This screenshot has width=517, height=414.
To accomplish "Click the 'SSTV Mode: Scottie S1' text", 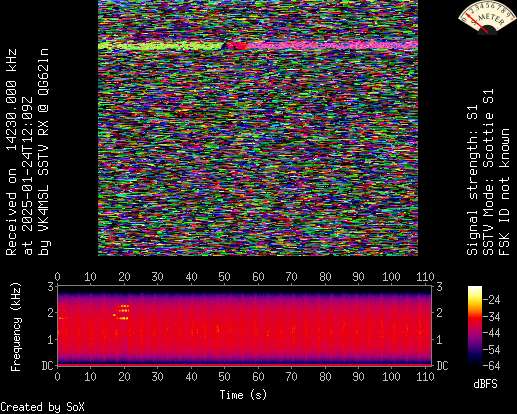I will [x=488, y=172].
